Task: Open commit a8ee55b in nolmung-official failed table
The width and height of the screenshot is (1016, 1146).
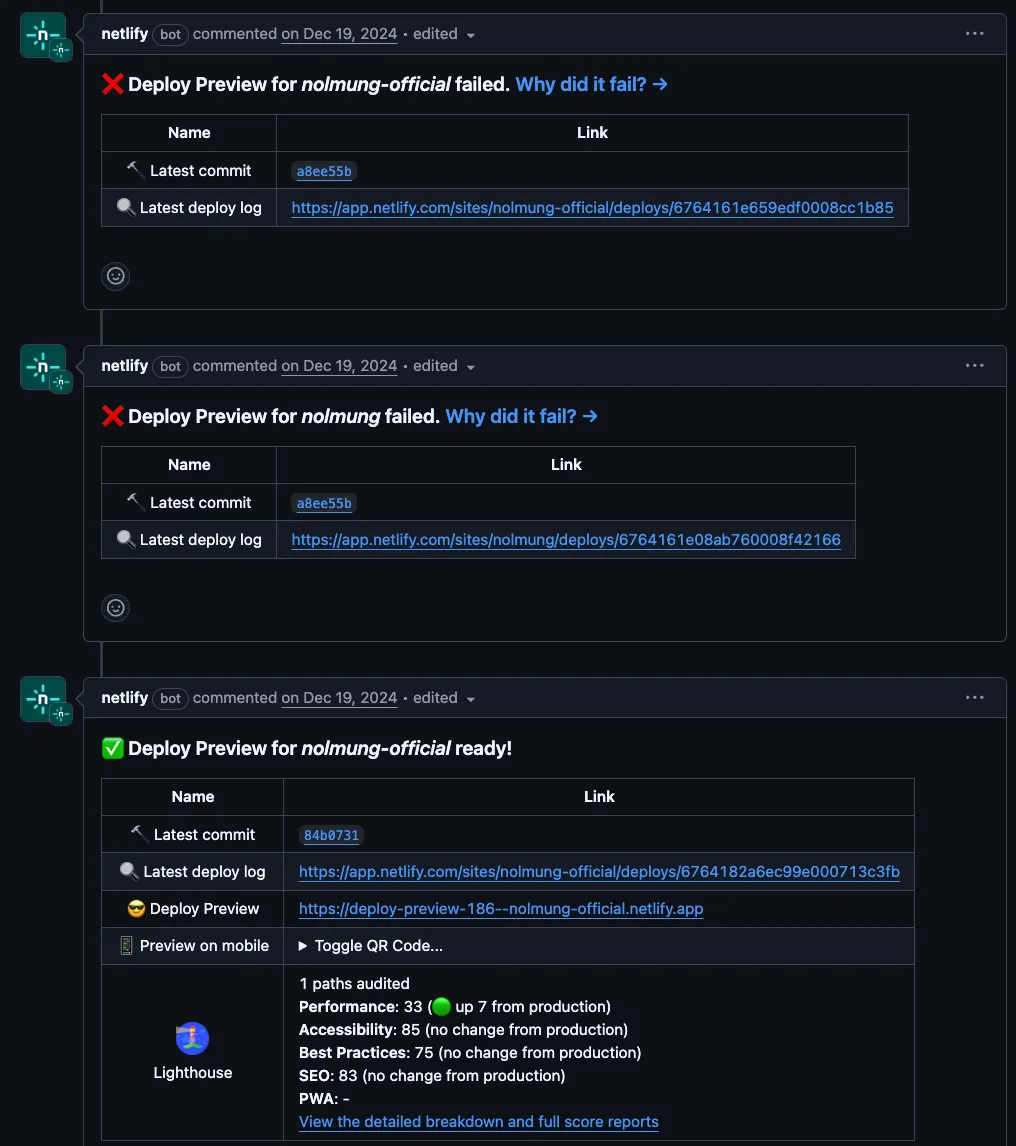Action: point(324,171)
